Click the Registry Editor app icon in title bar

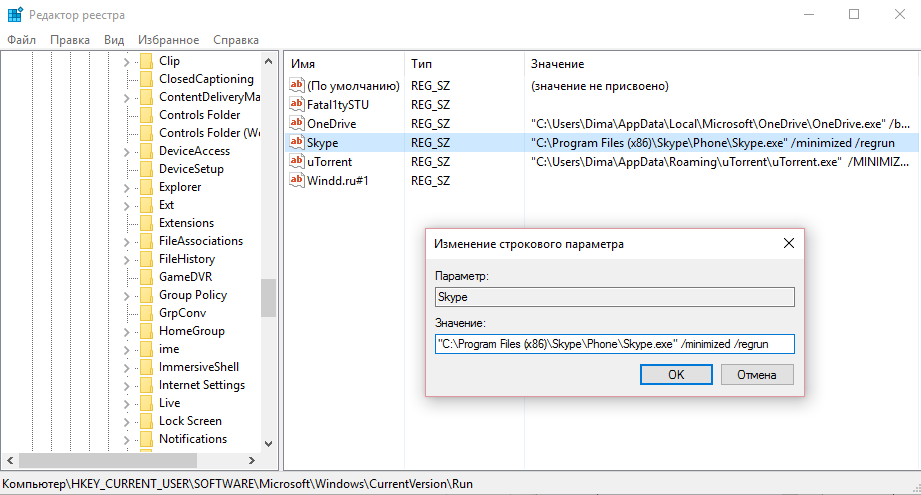pos(15,14)
